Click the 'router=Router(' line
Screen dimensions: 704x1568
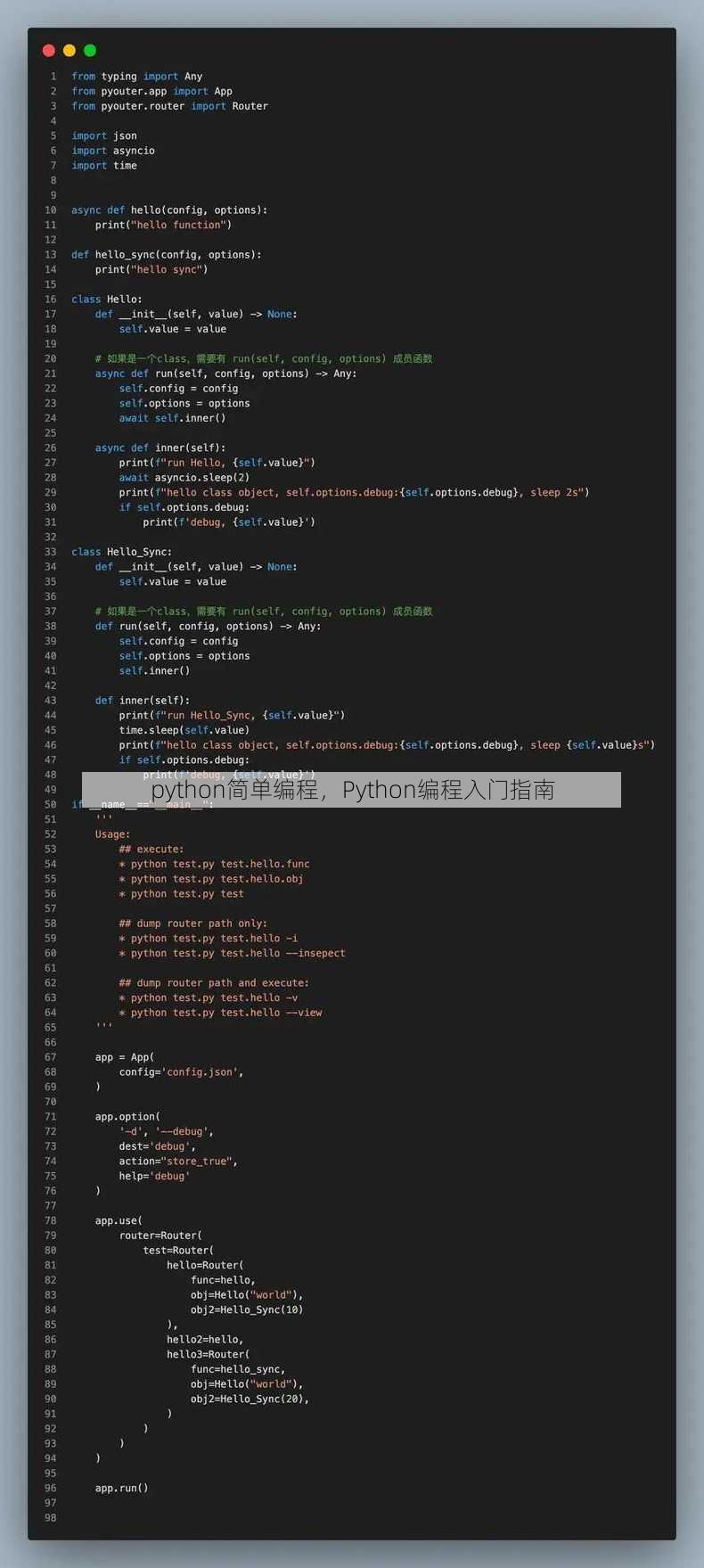pos(160,1236)
